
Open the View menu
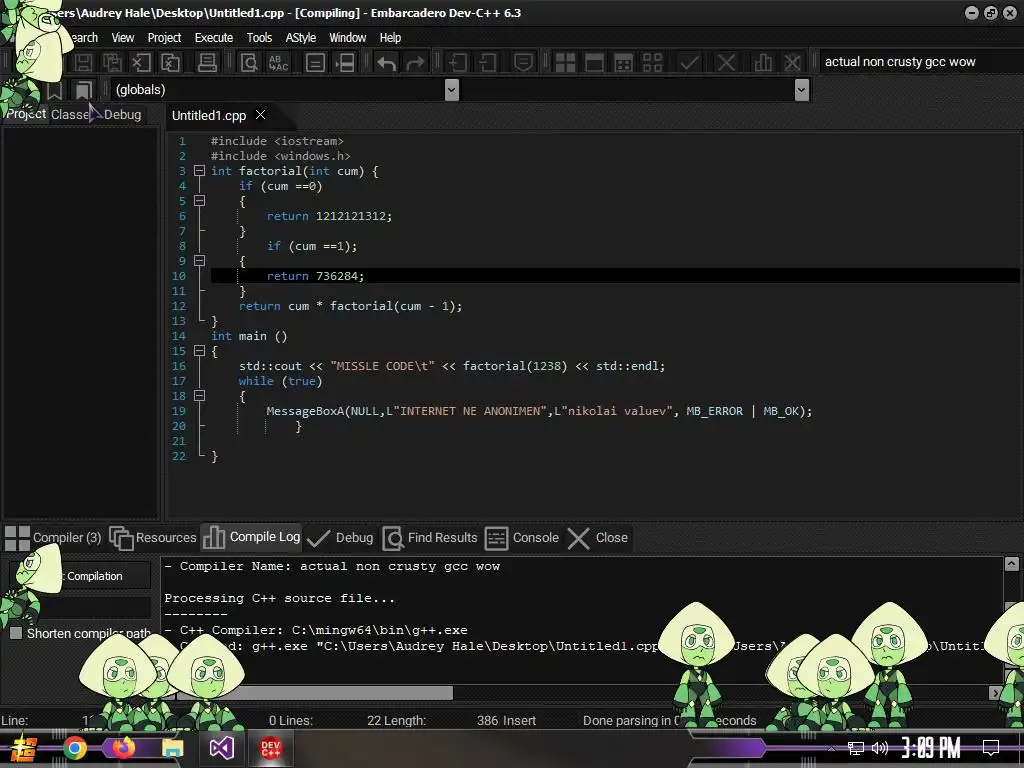click(x=122, y=38)
